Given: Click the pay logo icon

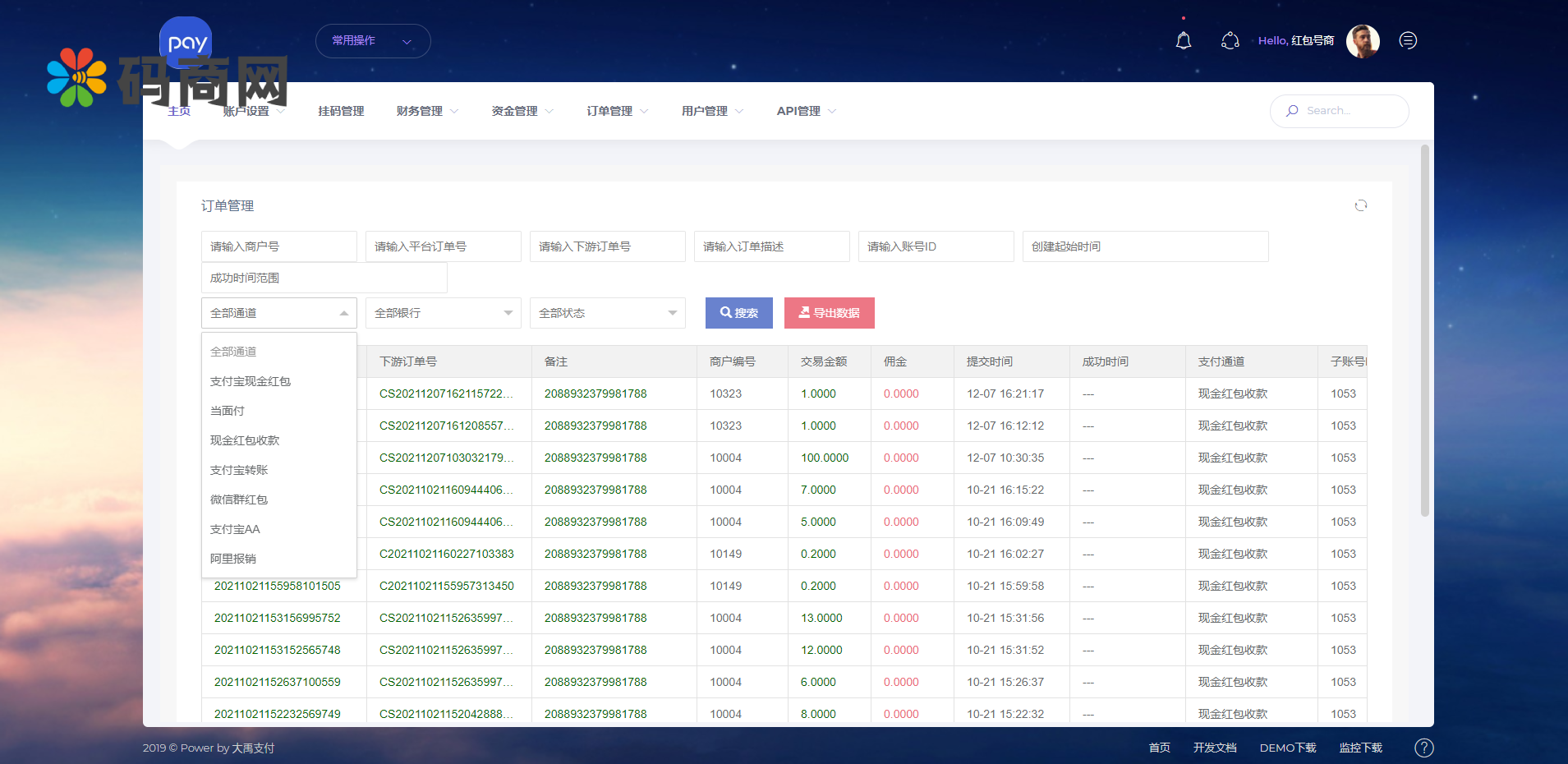Looking at the screenshot, I should (186, 41).
